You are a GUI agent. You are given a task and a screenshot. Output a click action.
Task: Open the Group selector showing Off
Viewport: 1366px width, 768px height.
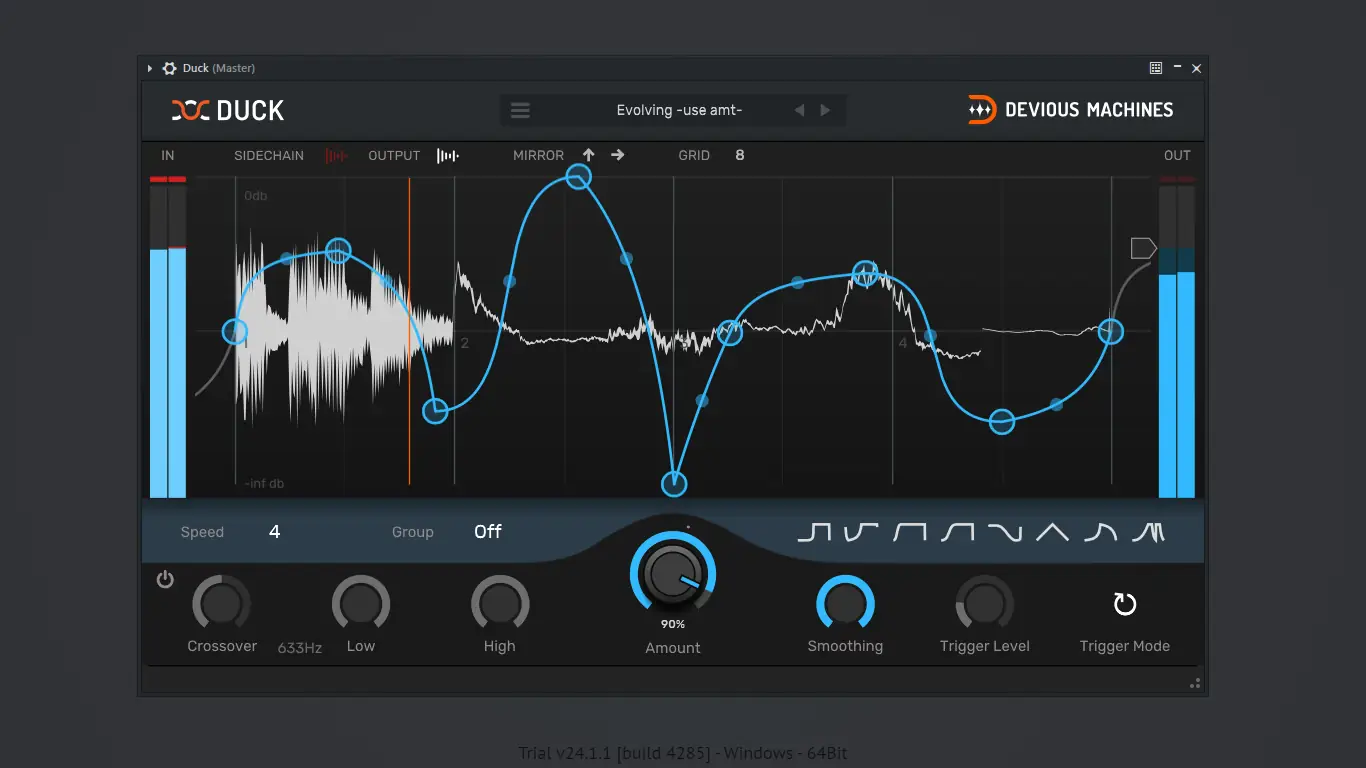pyautogui.click(x=488, y=532)
